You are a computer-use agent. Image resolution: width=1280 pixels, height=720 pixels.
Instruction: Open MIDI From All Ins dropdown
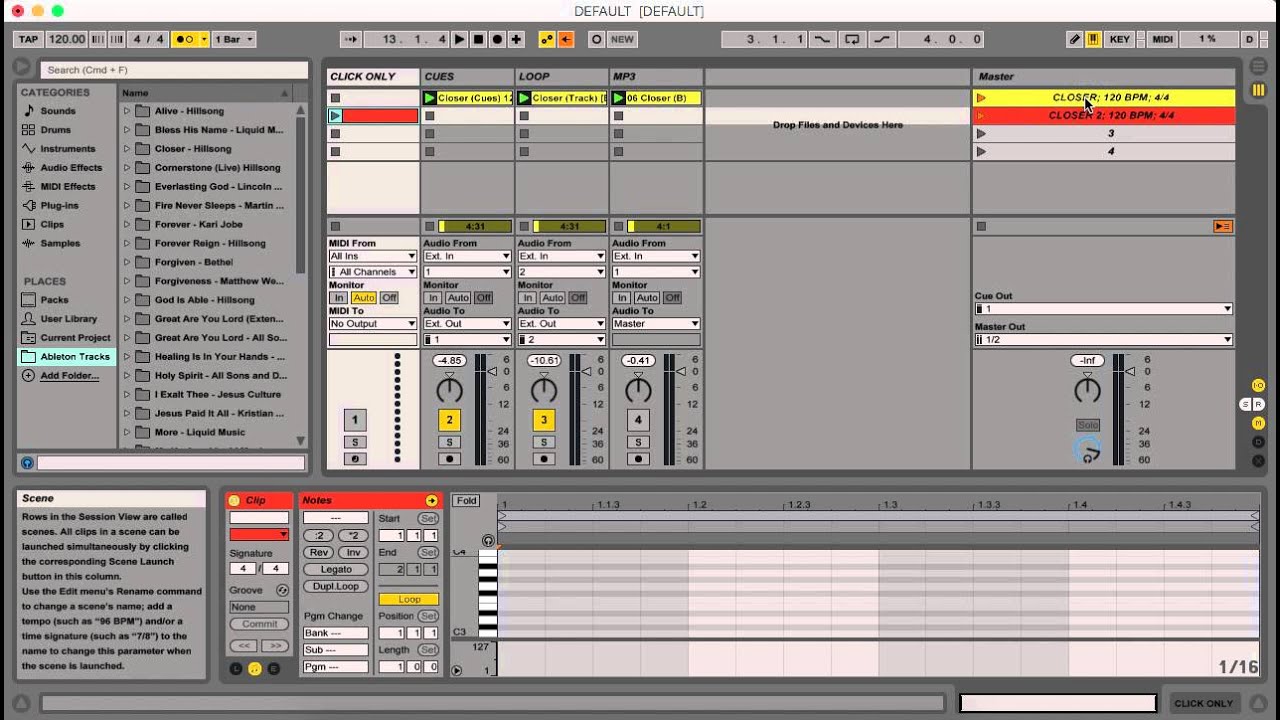[x=373, y=256]
